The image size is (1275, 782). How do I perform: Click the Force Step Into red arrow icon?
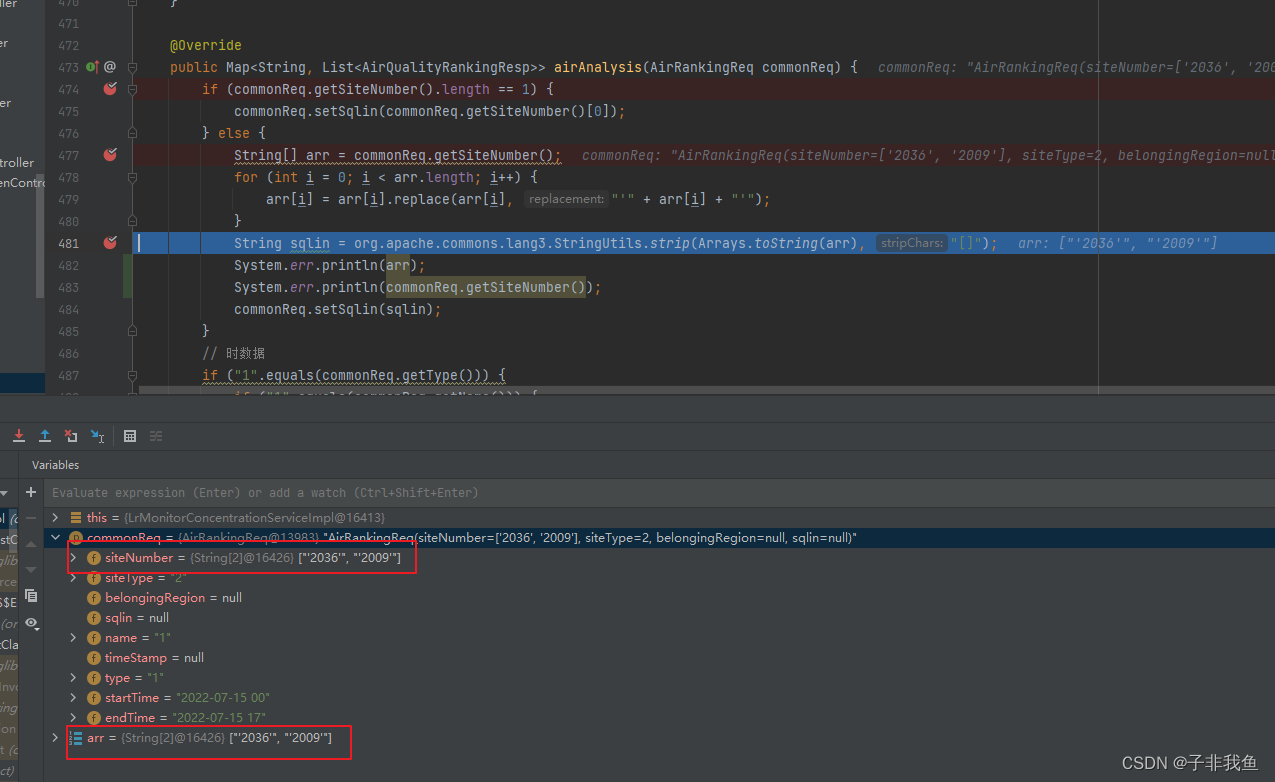click(x=19, y=436)
